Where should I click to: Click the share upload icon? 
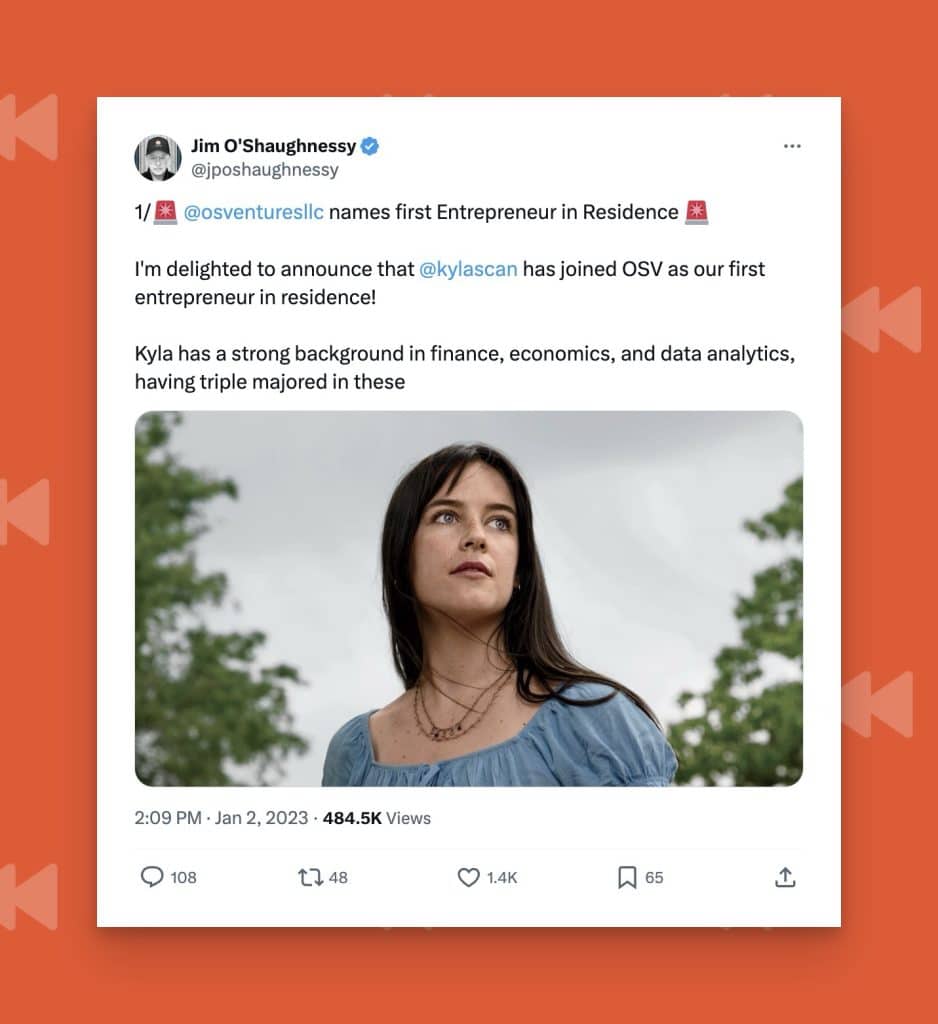coord(785,877)
